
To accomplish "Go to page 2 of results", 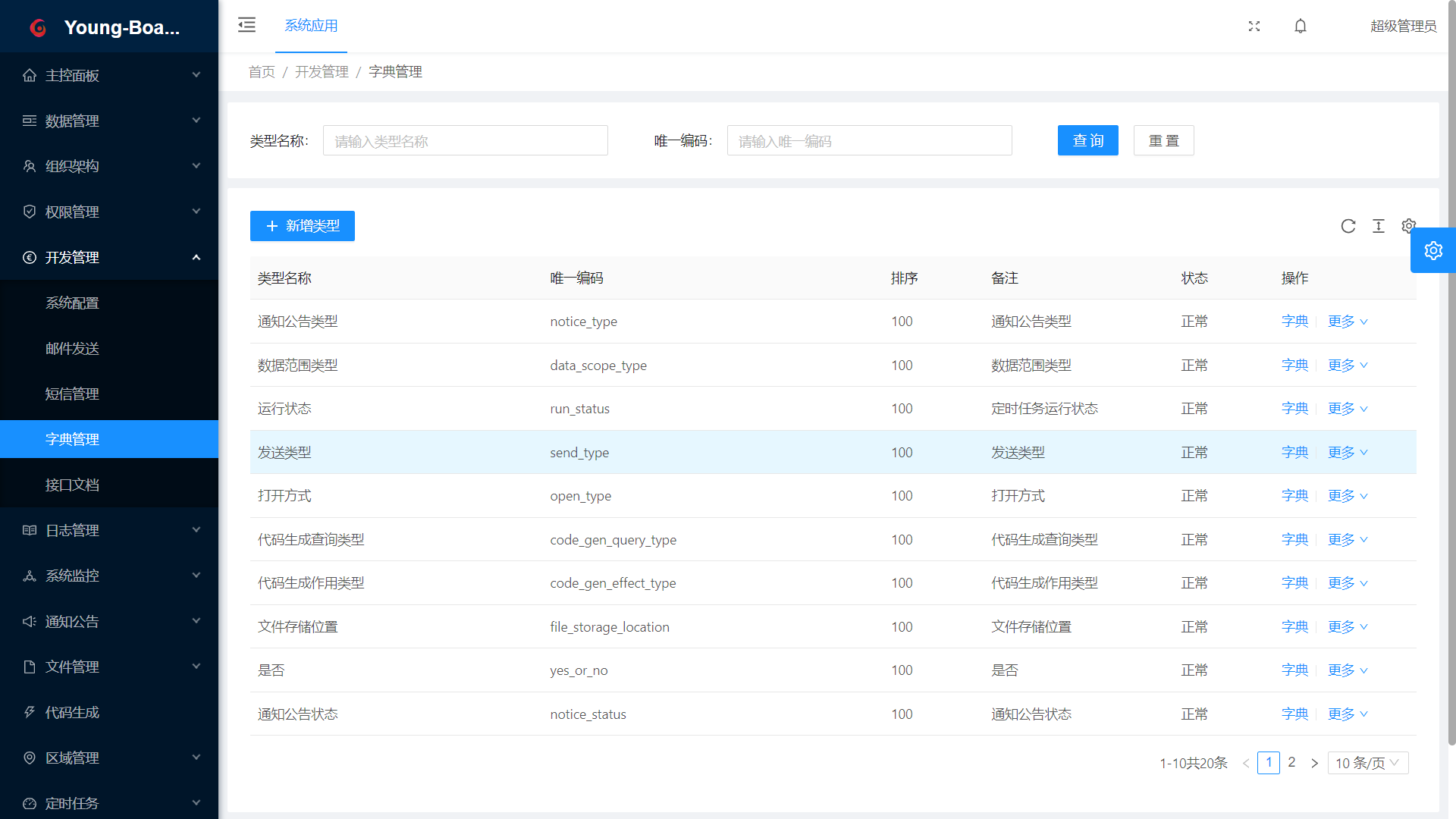I will 1291,762.
